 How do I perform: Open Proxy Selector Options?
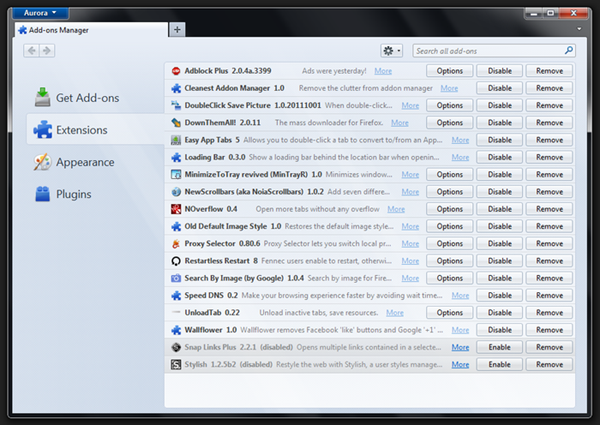click(x=450, y=244)
